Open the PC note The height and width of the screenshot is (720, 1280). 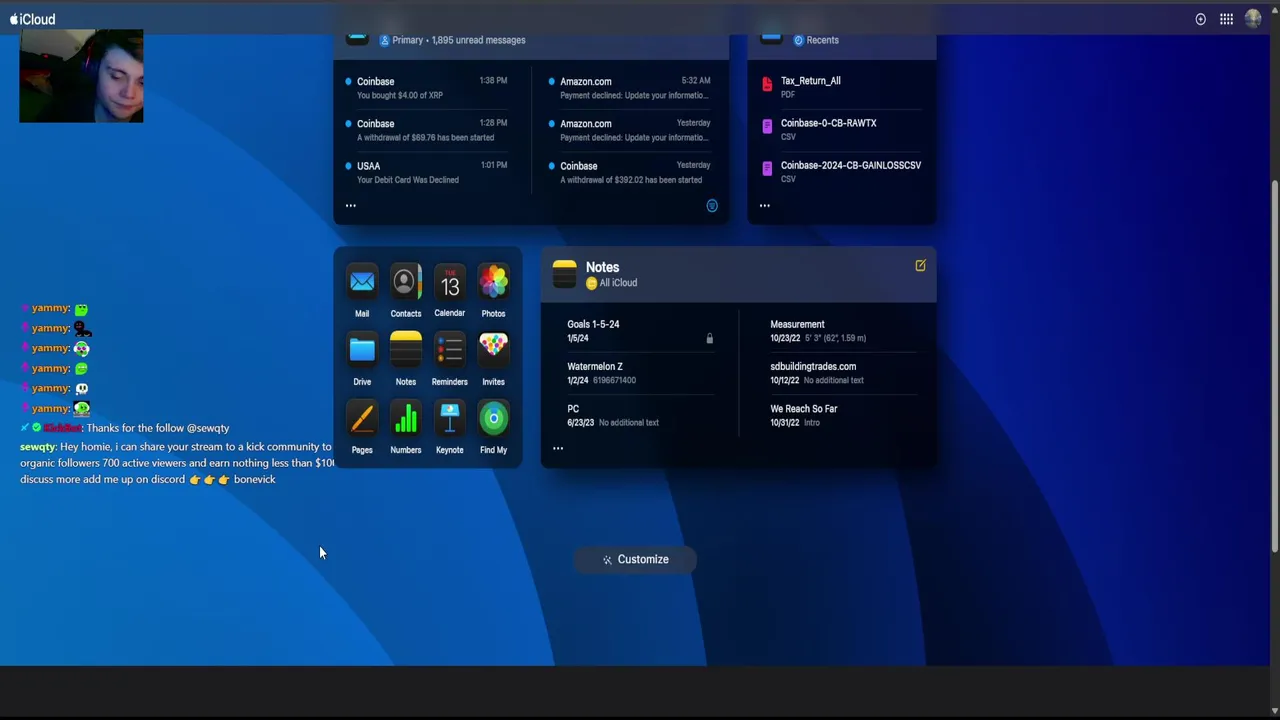click(640, 415)
